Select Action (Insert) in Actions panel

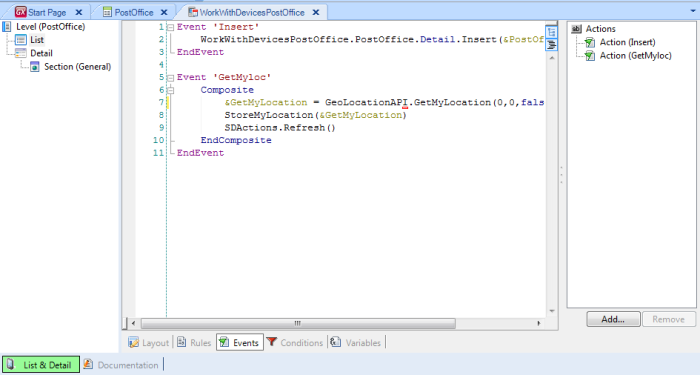tap(627, 42)
